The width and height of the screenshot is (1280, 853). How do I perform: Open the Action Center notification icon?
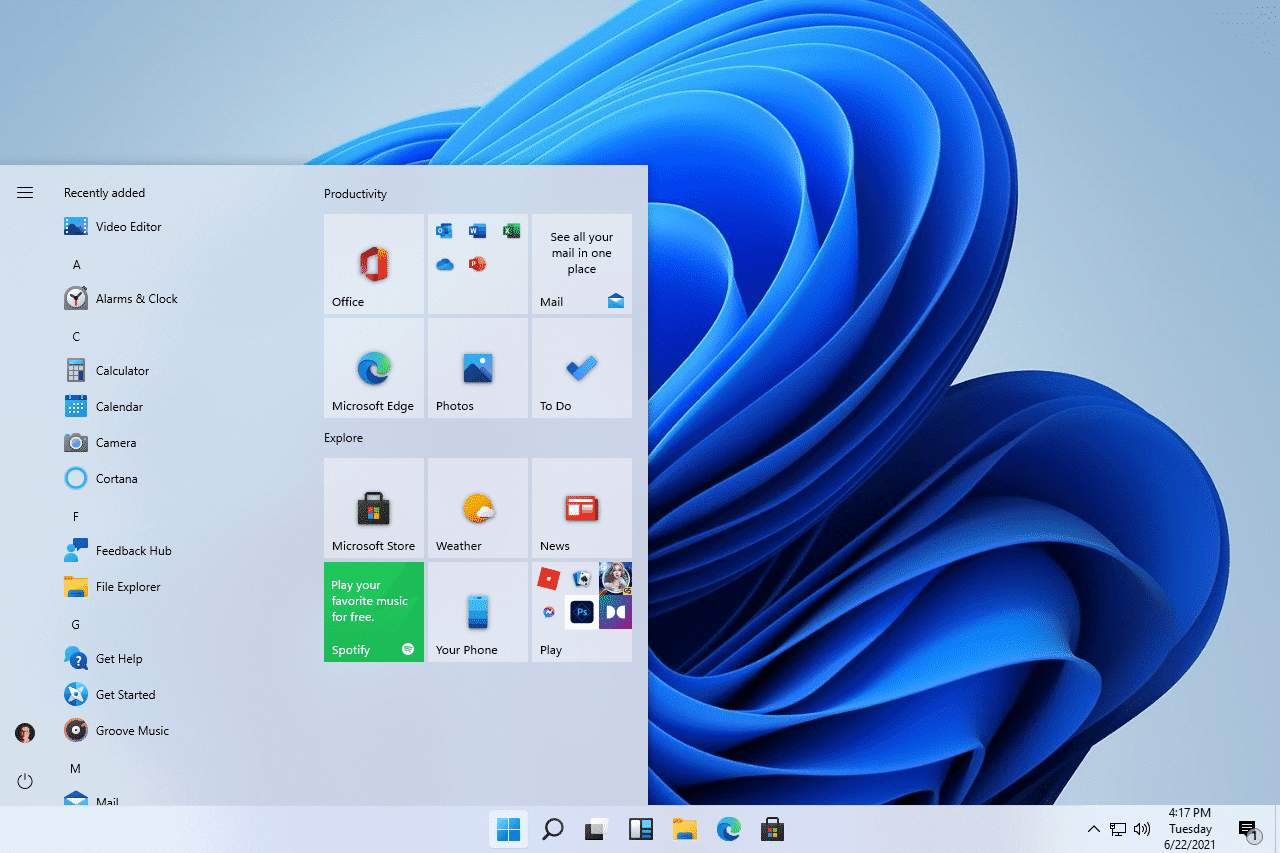point(1248,829)
